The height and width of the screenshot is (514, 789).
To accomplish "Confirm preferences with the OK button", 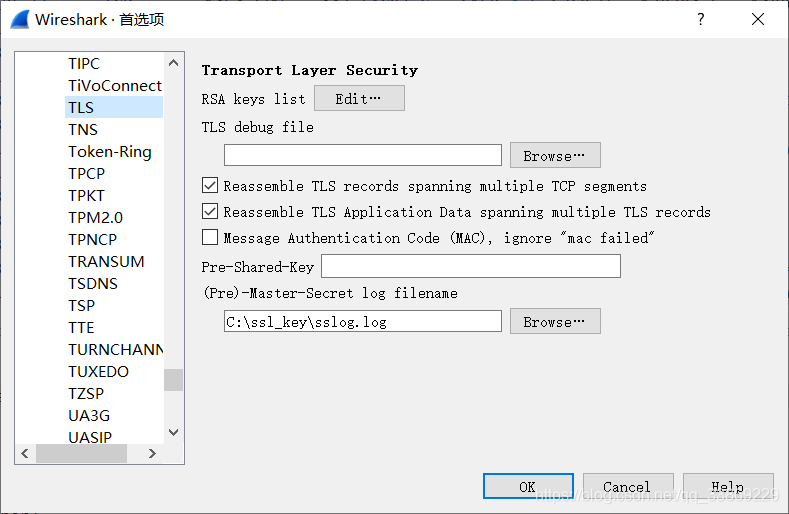I will (527, 486).
